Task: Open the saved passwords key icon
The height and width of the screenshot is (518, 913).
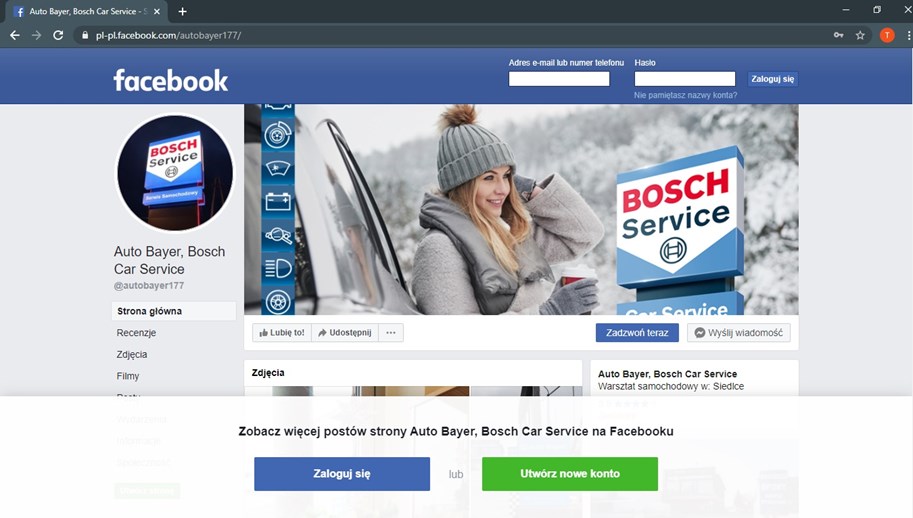Action: 838,35
